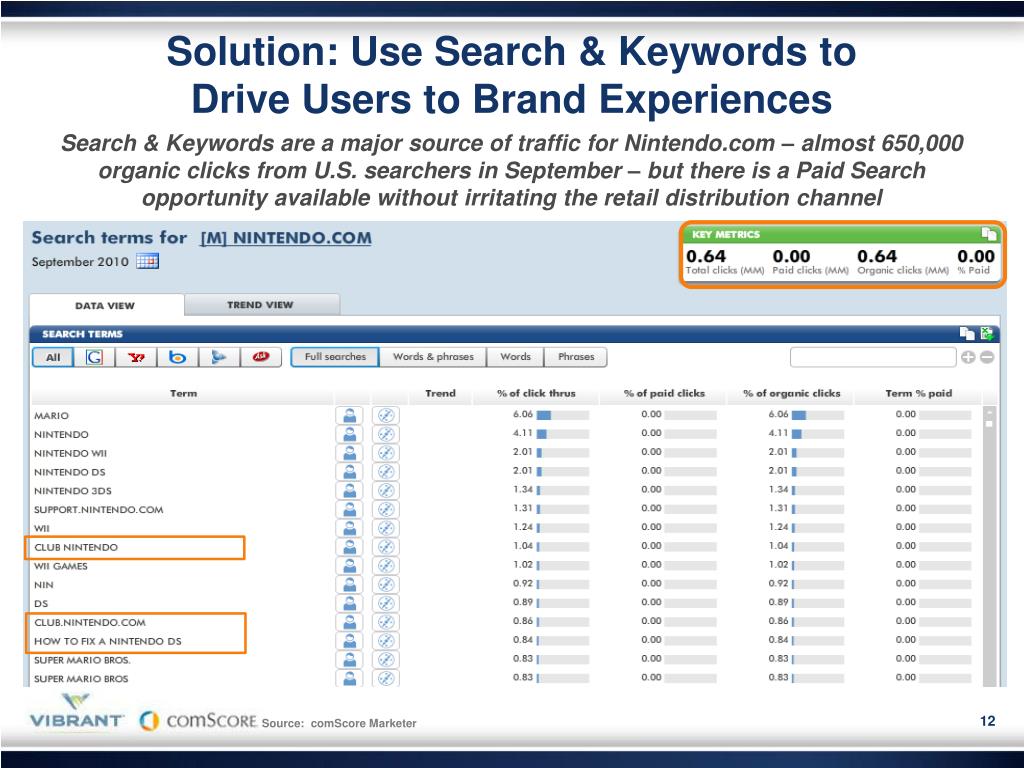Select the Full searches view
The image size is (1024, 768).
(335, 357)
